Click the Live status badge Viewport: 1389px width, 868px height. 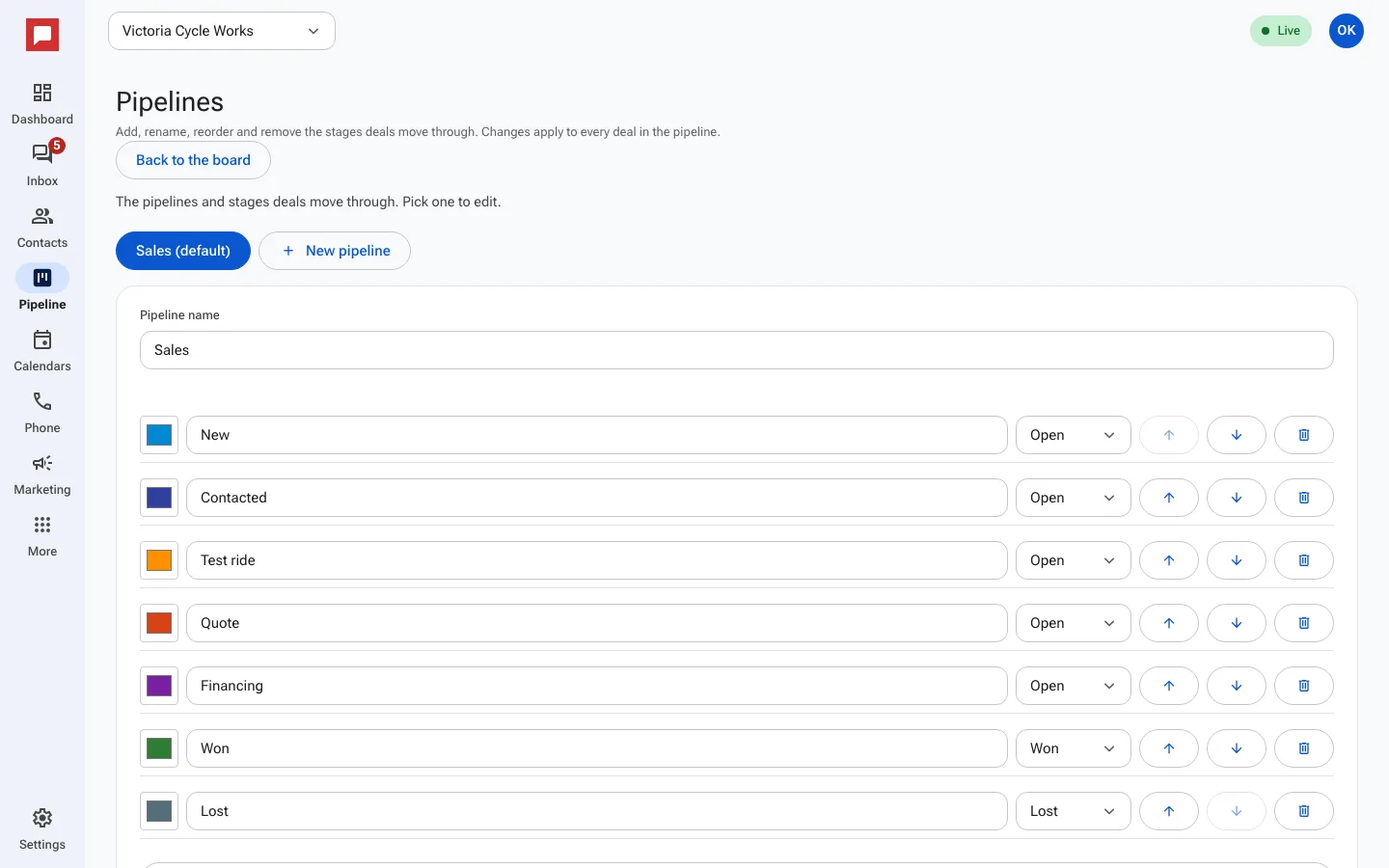click(x=1281, y=31)
